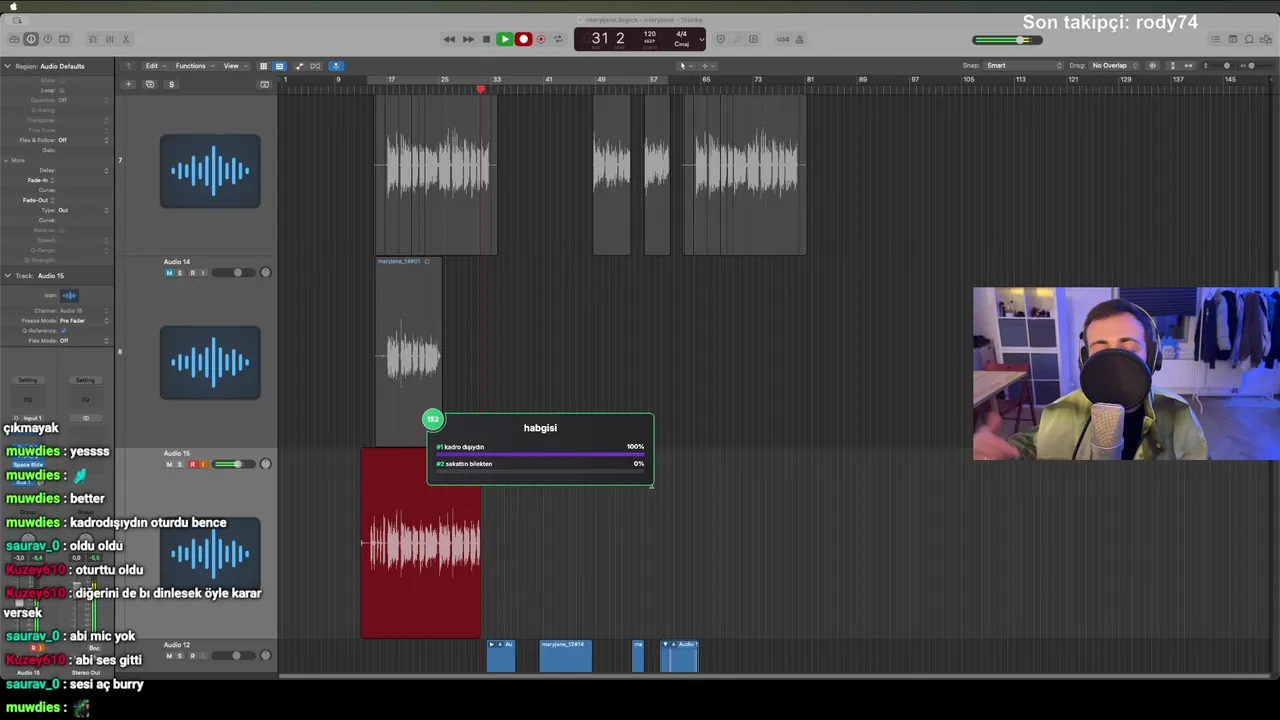Open Quick Help question mark button
This screenshot has width=1280, height=720.
click(47, 39)
